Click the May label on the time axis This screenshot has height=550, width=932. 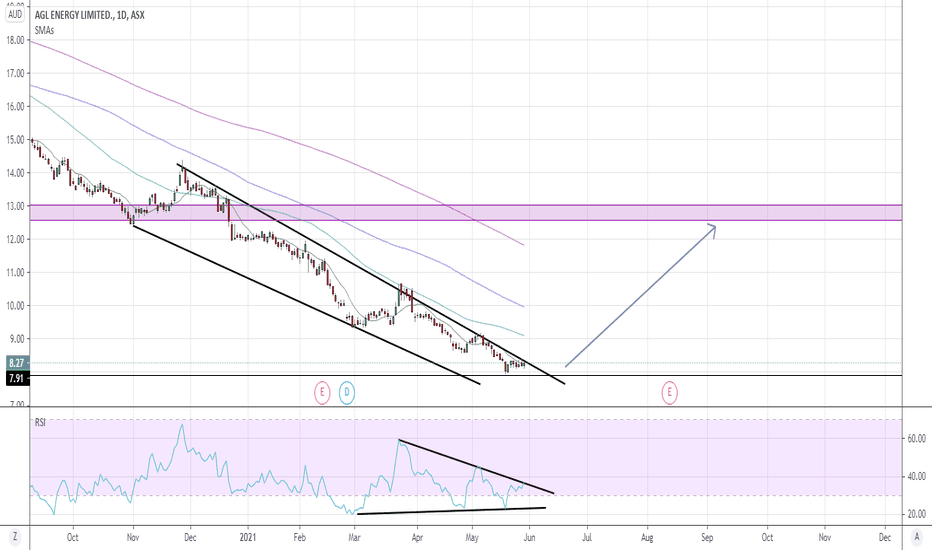472,538
